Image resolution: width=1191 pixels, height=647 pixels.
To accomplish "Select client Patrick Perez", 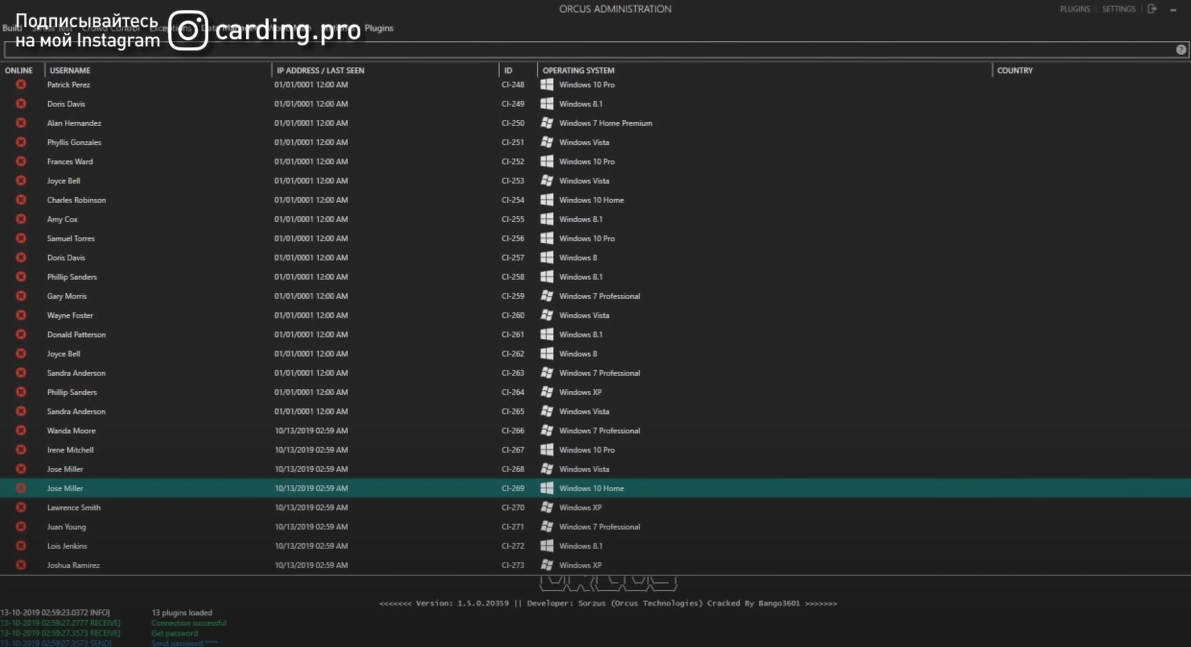I will (x=68, y=84).
